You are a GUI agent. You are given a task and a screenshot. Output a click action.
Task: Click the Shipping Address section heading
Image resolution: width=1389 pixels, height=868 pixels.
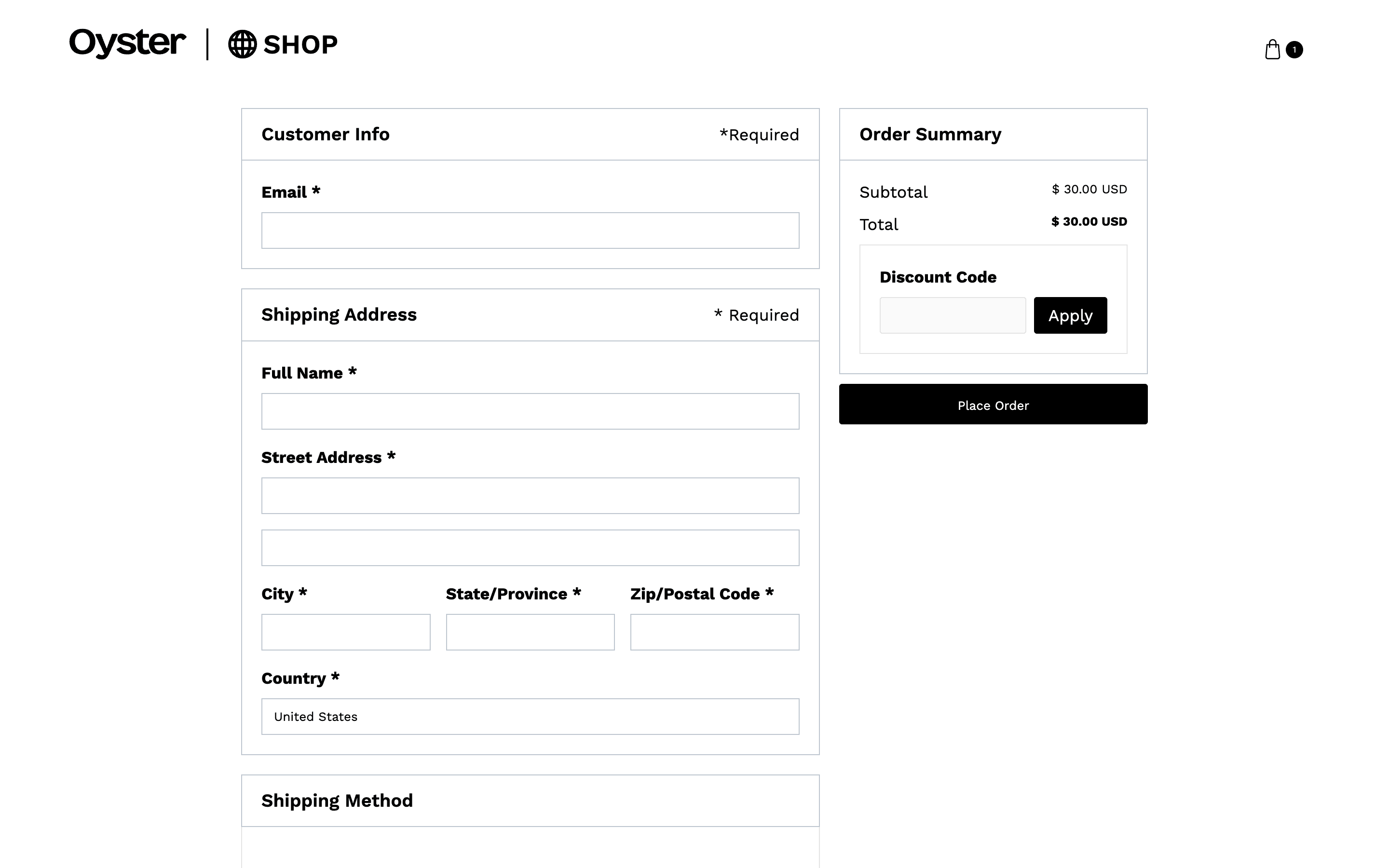[339, 314]
